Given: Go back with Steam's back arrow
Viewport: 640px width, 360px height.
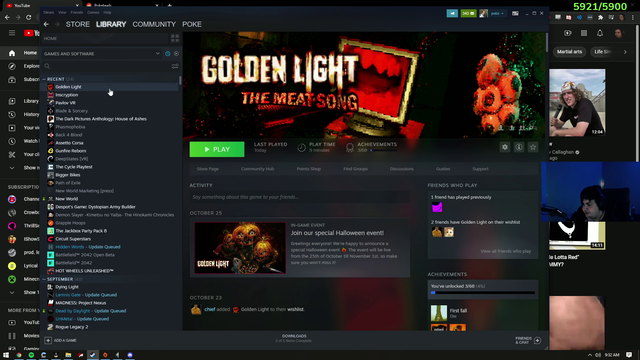Looking at the screenshot, I should [46, 24].
